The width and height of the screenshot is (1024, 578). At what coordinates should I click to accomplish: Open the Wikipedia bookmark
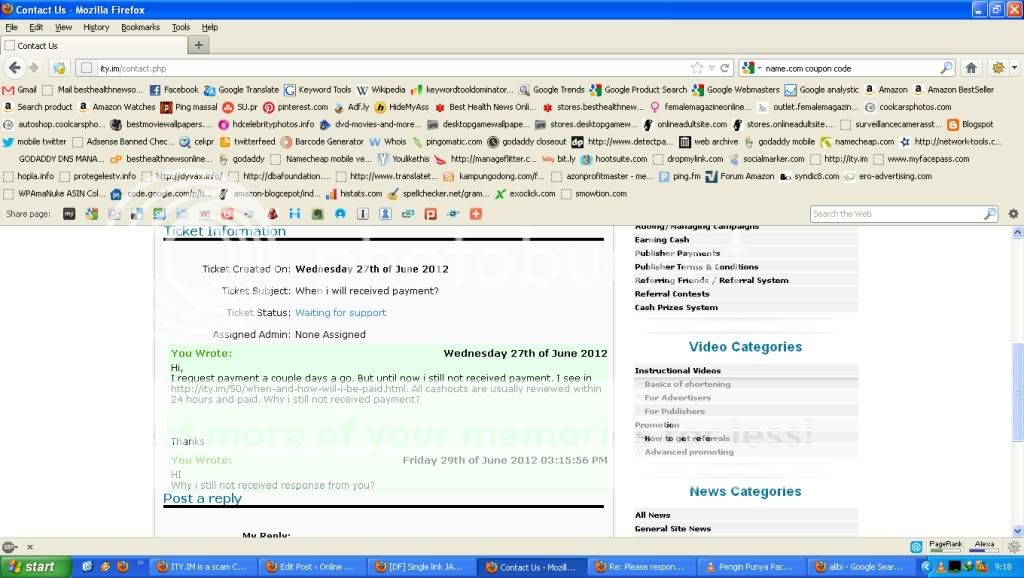[381, 90]
